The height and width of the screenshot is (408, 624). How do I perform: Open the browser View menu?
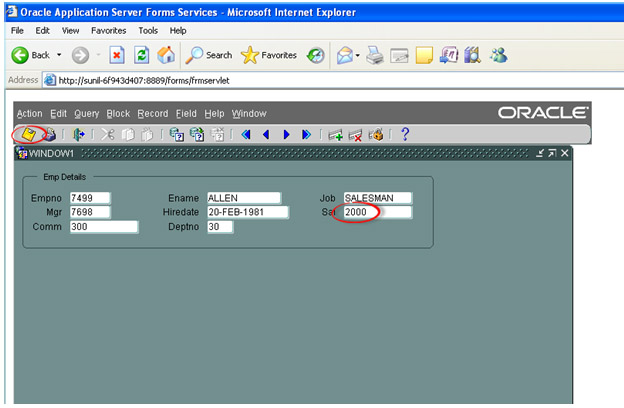[x=70, y=31]
